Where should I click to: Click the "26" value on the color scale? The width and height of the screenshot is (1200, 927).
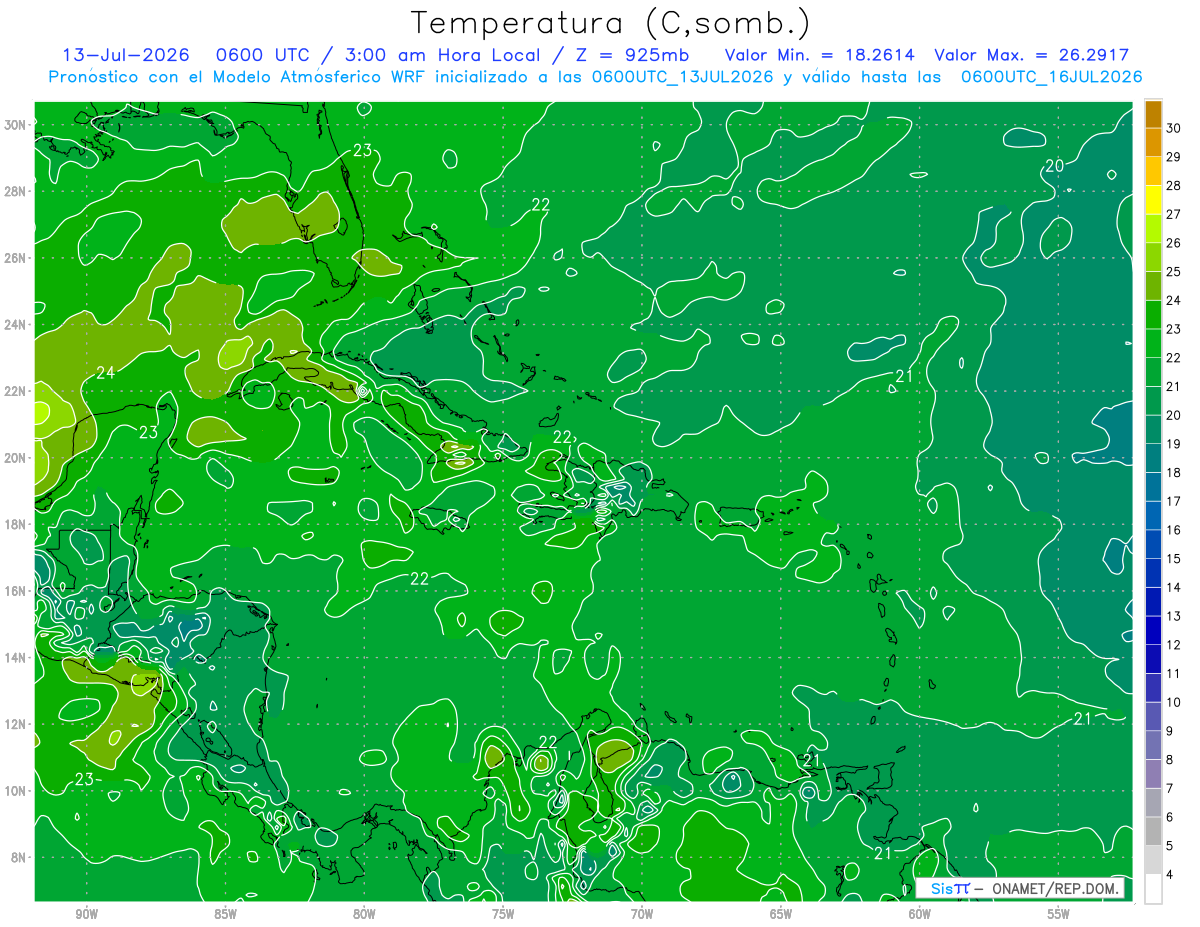(x=1174, y=243)
